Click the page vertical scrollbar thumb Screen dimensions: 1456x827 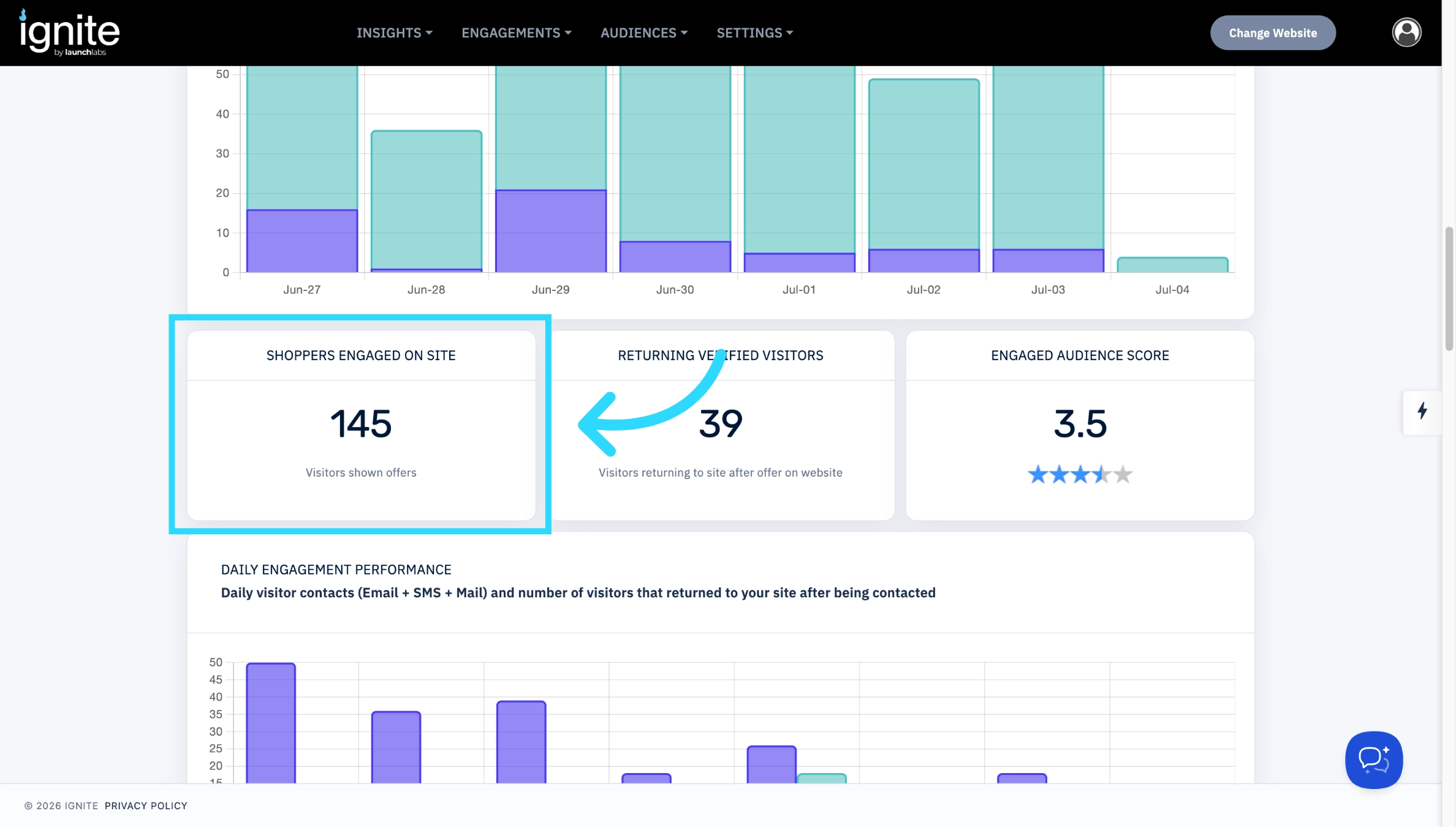click(x=1449, y=289)
